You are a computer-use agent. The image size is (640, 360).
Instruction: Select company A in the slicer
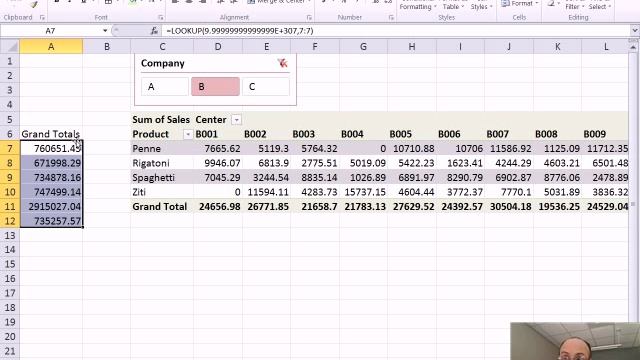(x=165, y=87)
